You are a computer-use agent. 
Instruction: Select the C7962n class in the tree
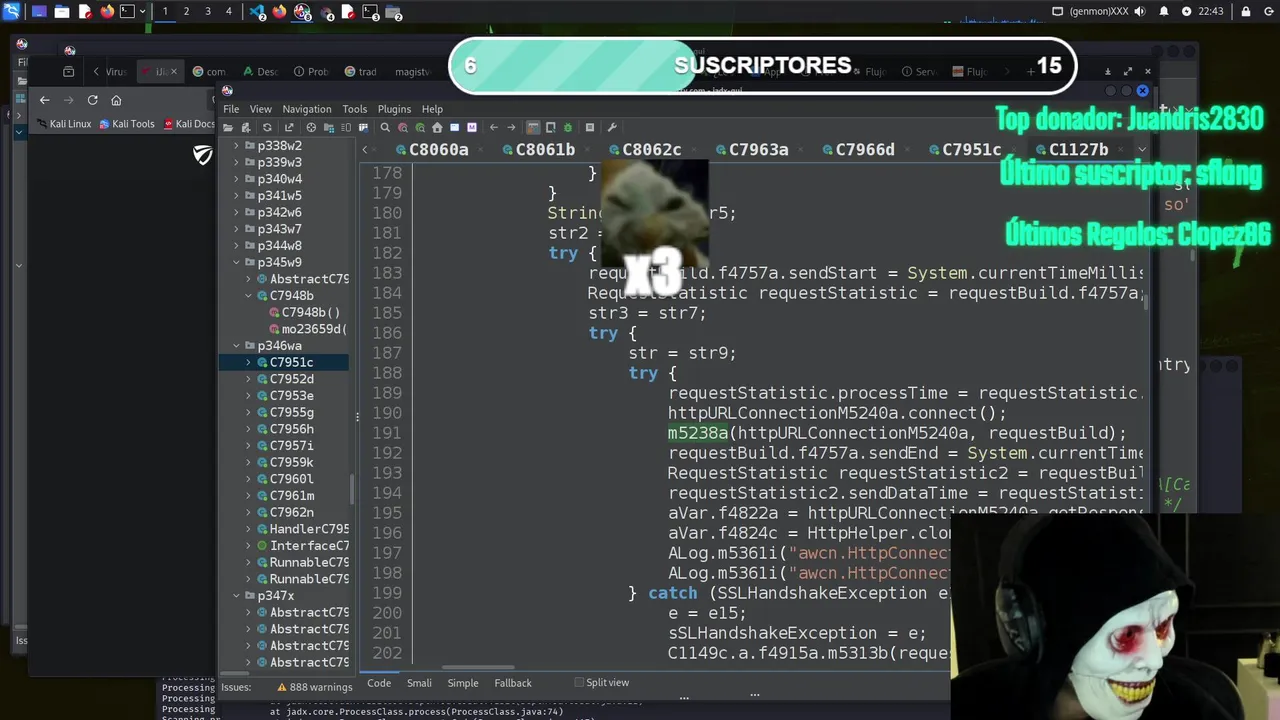tap(291, 512)
